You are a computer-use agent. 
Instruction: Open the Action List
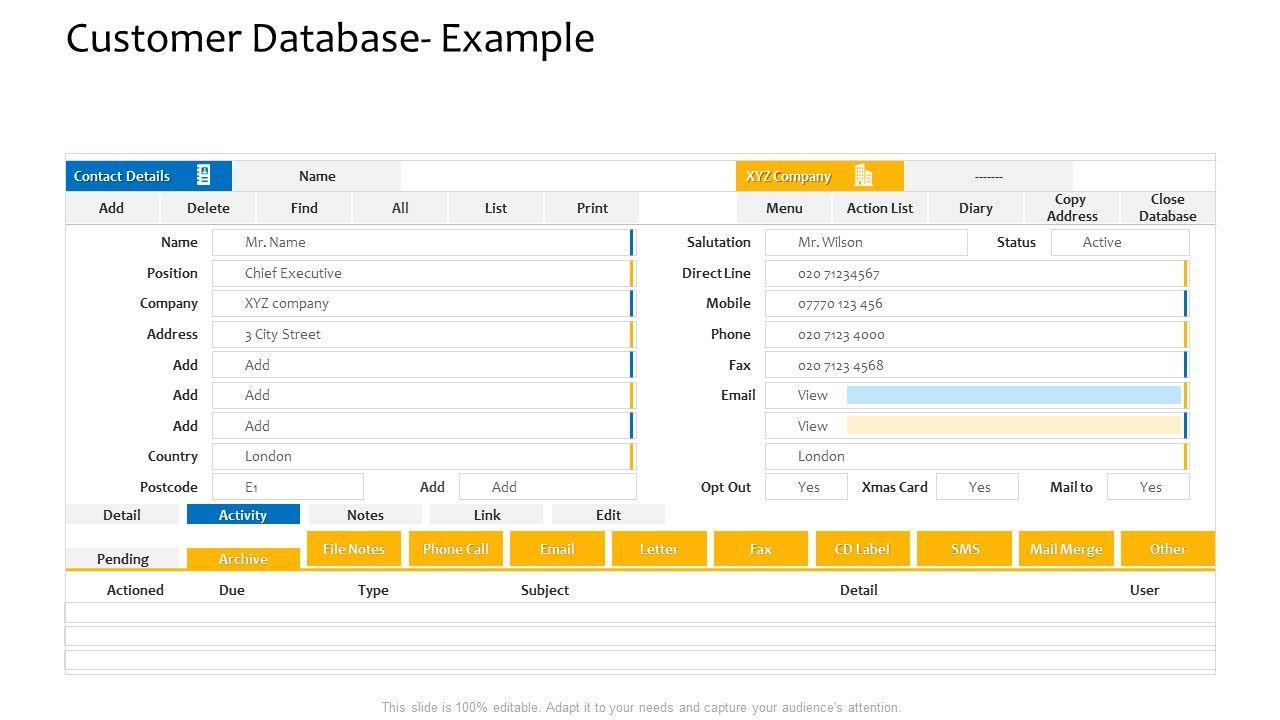[880, 208]
